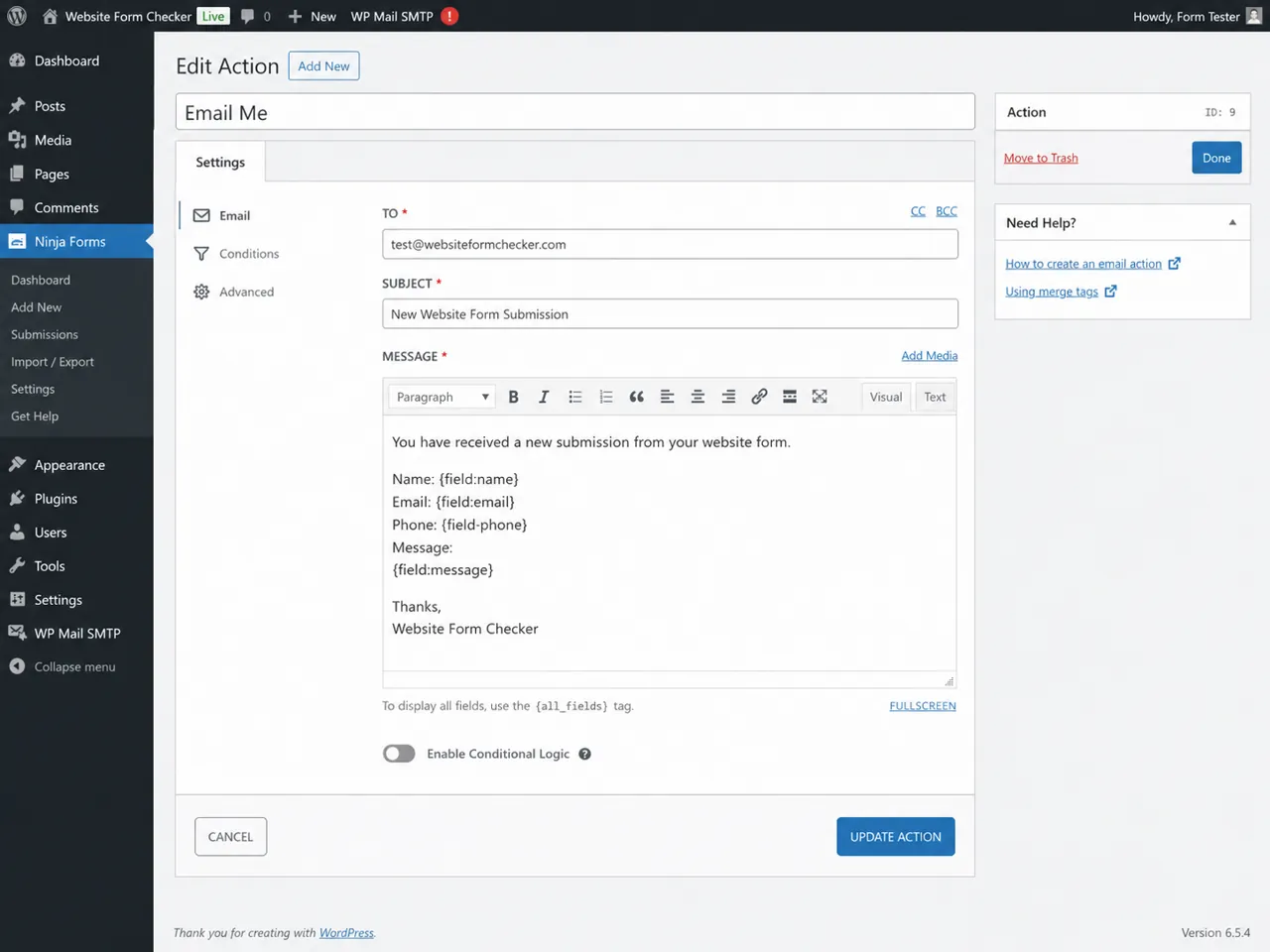The height and width of the screenshot is (952, 1270).
Task: Click the Email Me action title field
Action: pos(575,112)
